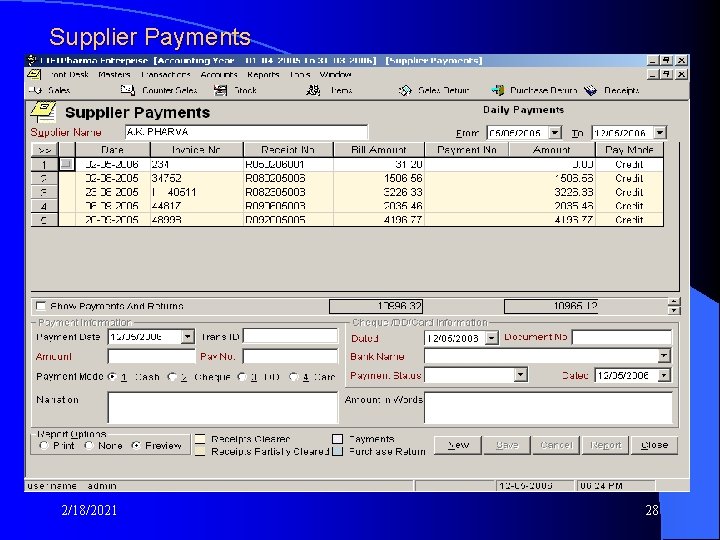The image size is (720, 540).
Task: Click the Cancel button
Action: pos(556,445)
